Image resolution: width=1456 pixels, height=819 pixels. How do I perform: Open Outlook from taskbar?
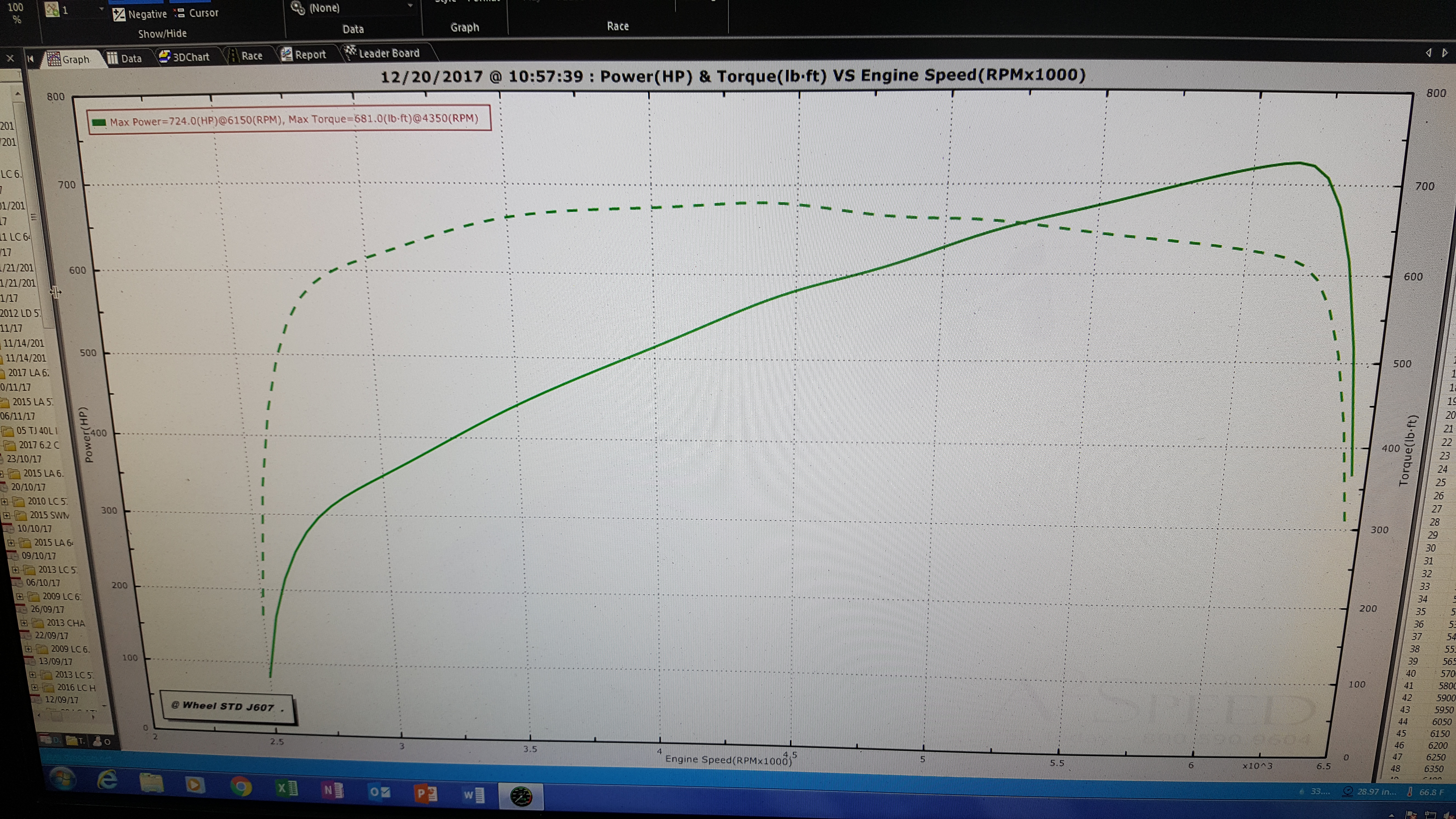click(x=379, y=792)
